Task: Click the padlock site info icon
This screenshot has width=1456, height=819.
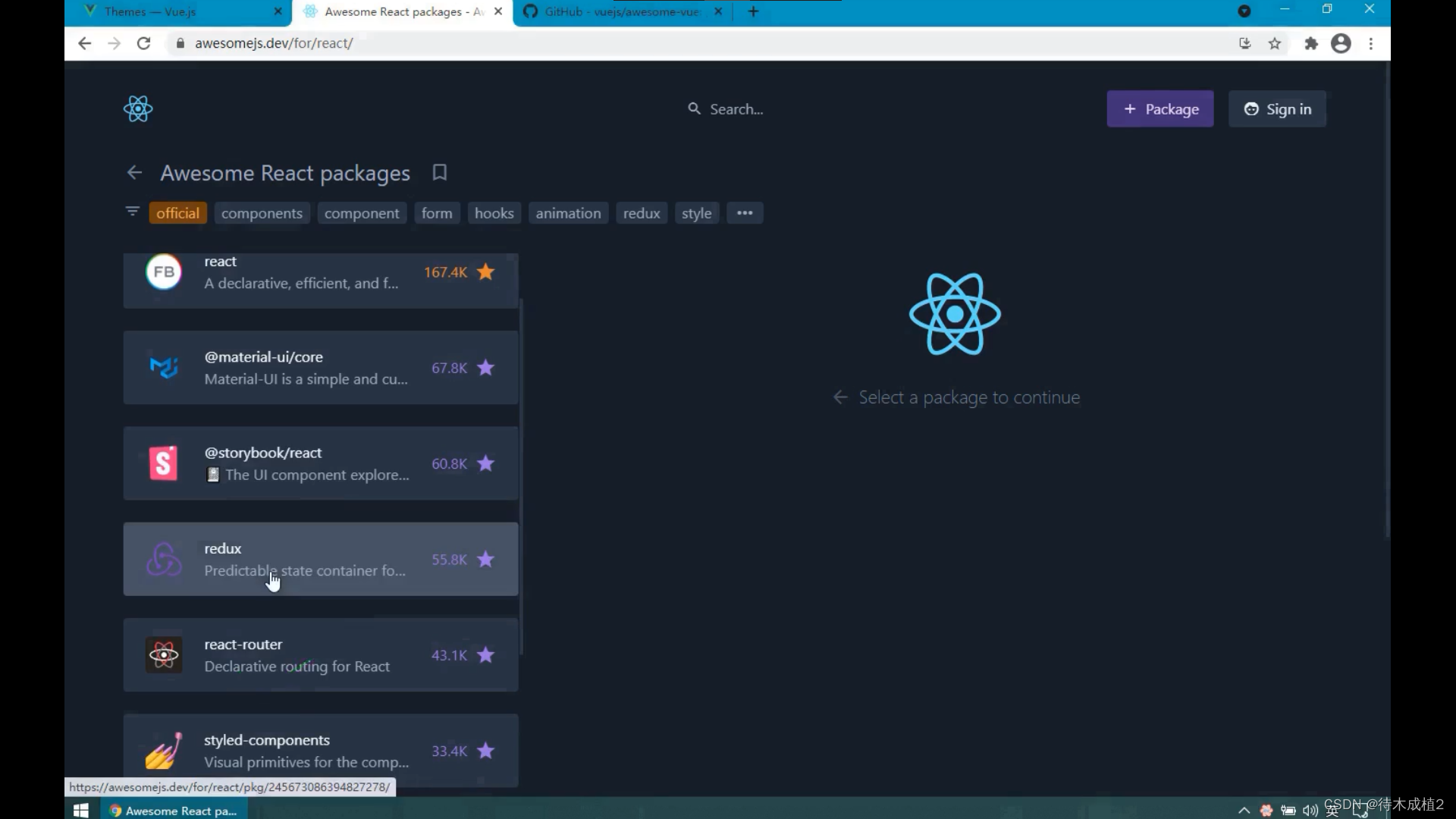Action: 180,44
